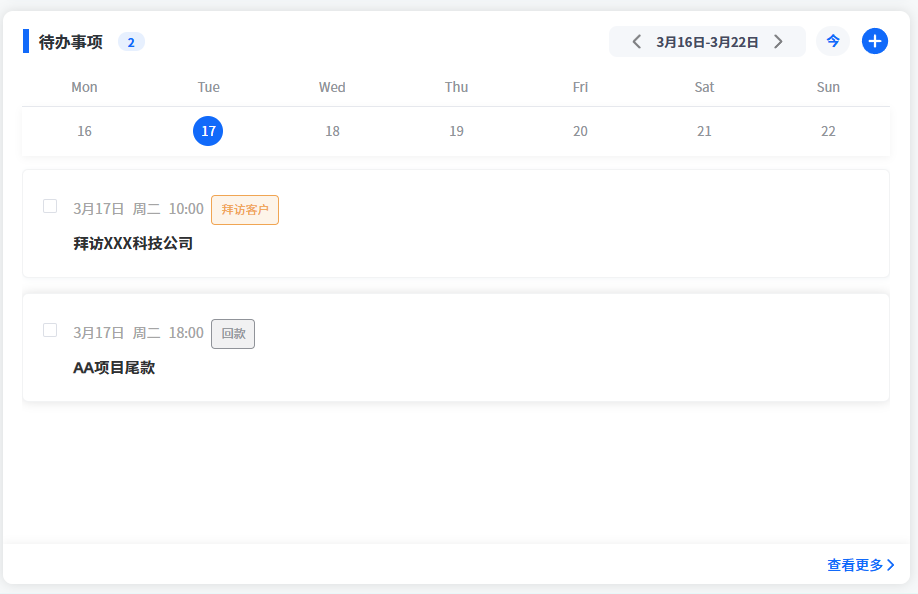Mark AA项目尾款 todo as done
This screenshot has height=594, width=918.
tap(50, 330)
